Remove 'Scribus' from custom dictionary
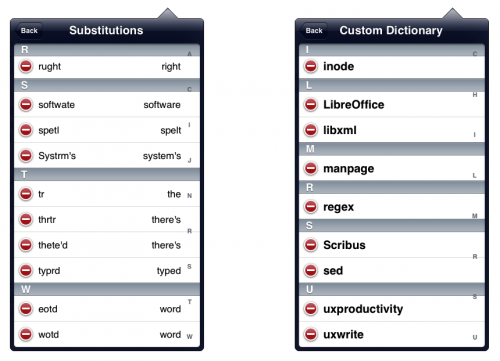 (x=311, y=245)
